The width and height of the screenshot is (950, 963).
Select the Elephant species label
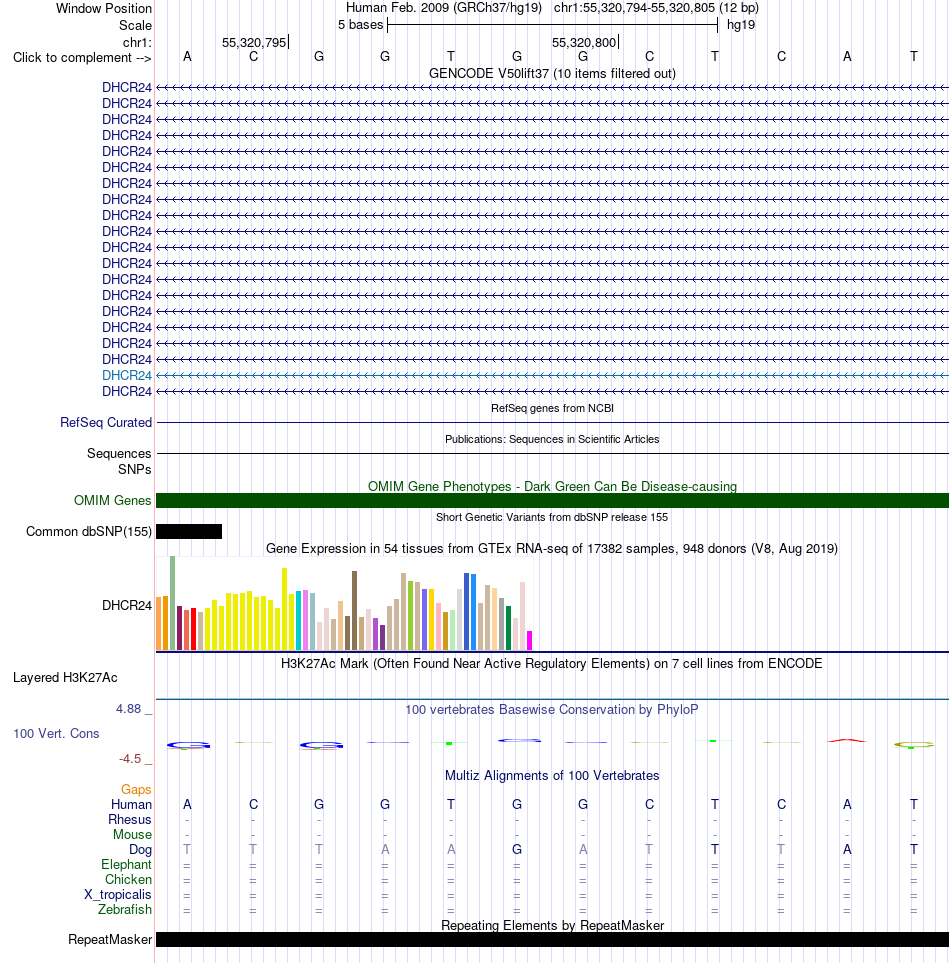point(126,864)
